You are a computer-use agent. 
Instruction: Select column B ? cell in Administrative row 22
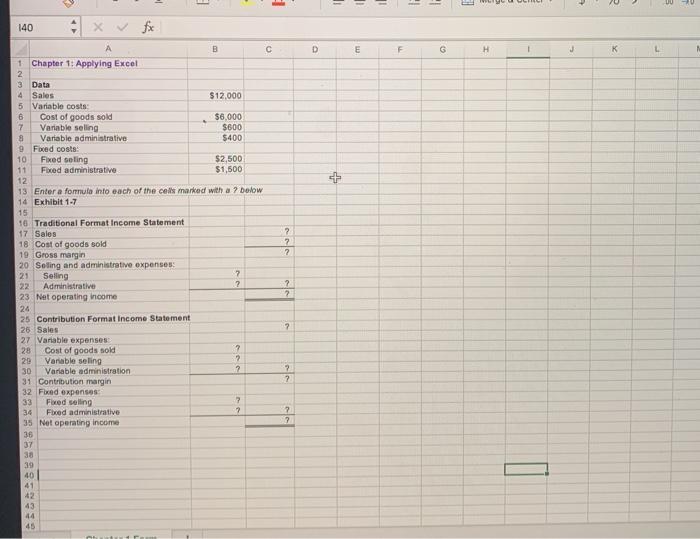217,284
